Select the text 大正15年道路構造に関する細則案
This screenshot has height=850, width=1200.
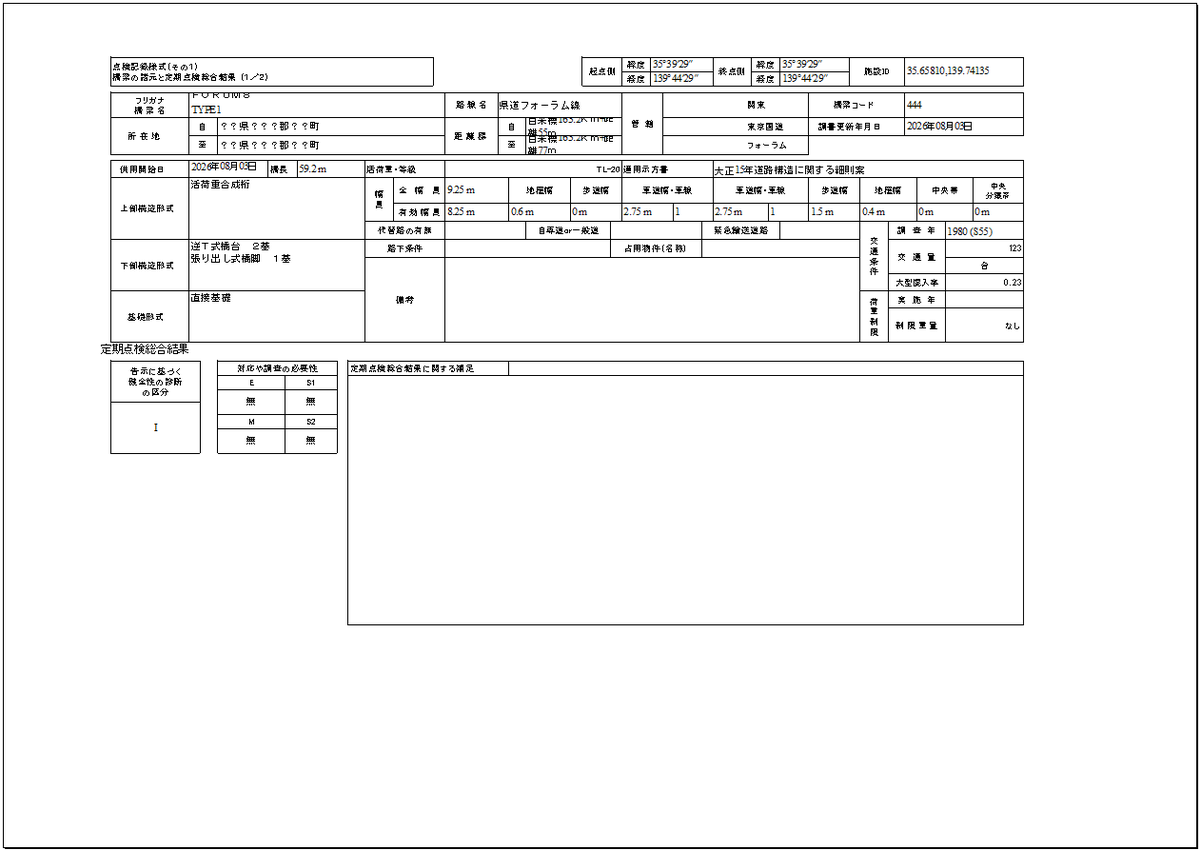tap(789, 171)
